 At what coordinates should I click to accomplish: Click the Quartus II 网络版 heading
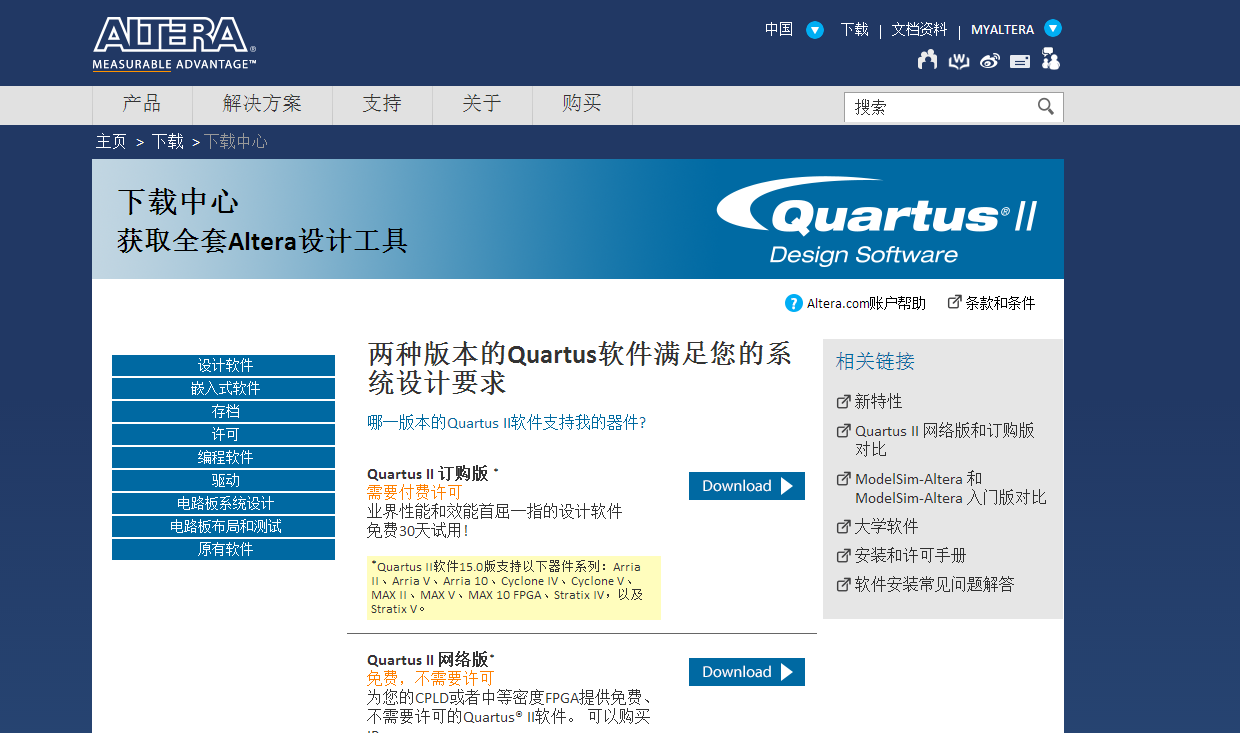[x=430, y=660]
